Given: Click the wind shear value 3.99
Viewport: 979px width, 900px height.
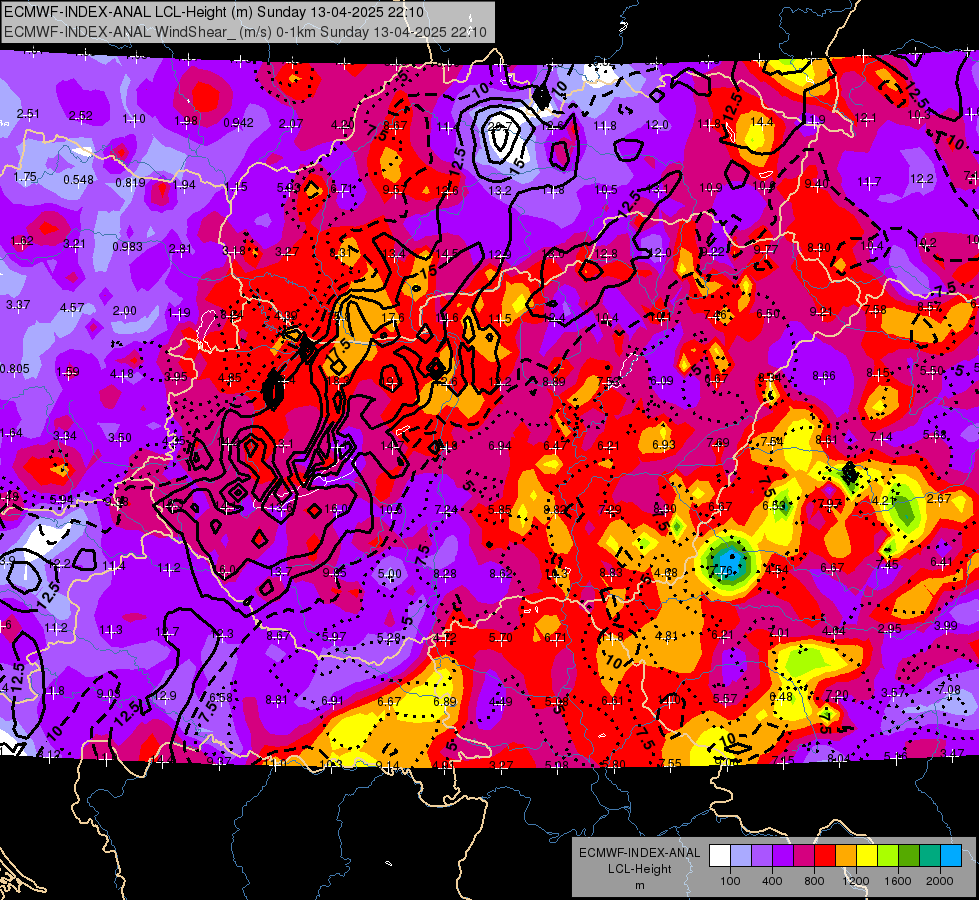Looking at the screenshot, I should pos(946,626).
